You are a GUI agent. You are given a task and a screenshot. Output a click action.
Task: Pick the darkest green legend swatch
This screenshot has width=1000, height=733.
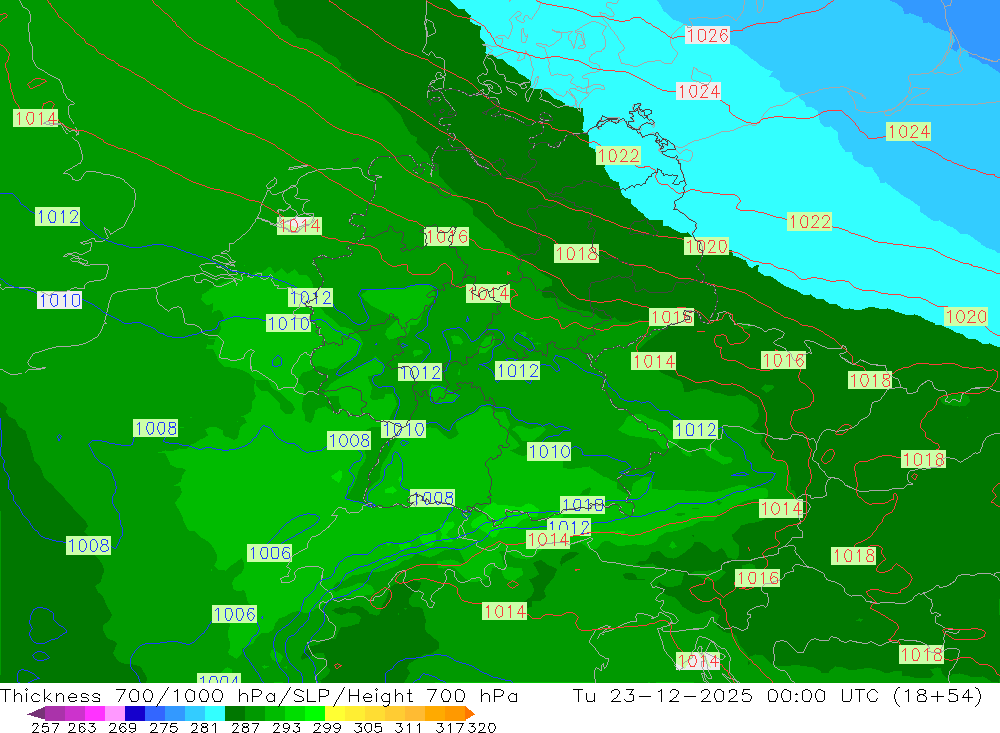click(x=235, y=713)
